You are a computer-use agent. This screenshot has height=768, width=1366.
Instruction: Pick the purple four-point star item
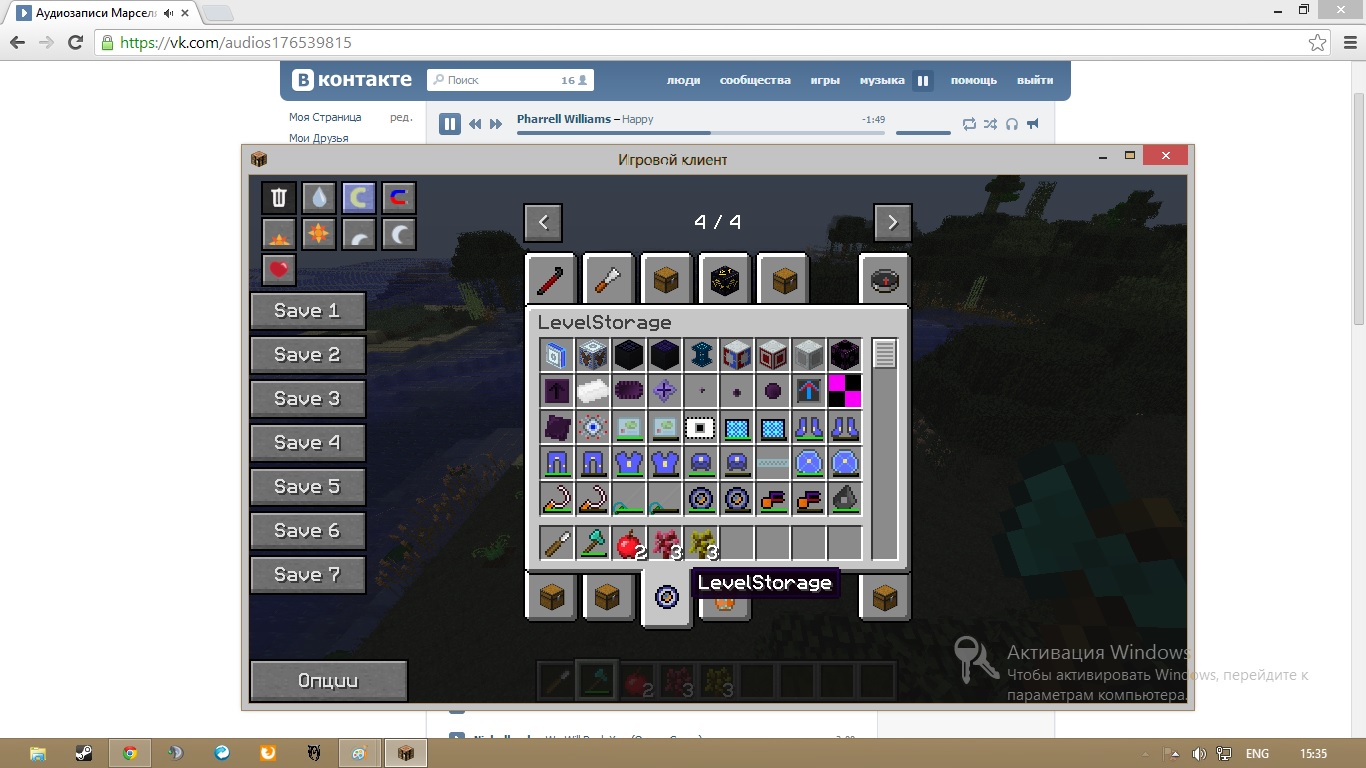point(665,390)
